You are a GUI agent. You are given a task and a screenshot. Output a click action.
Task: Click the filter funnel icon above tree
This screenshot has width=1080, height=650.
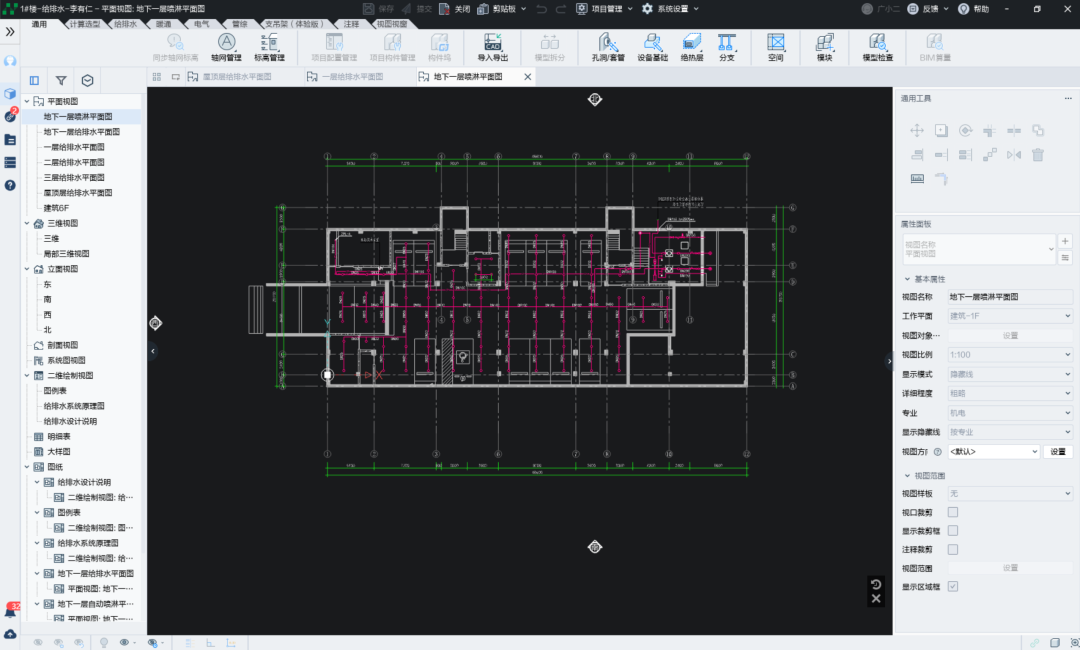pos(61,81)
